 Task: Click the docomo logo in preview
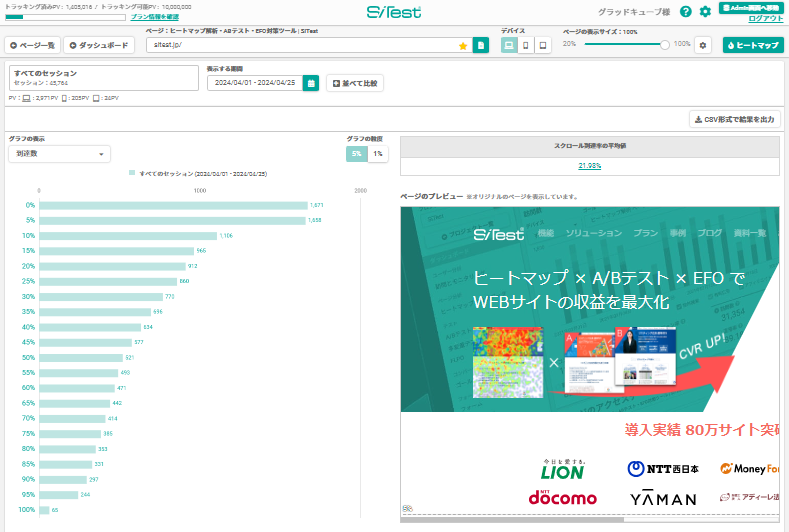click(563, 498)
